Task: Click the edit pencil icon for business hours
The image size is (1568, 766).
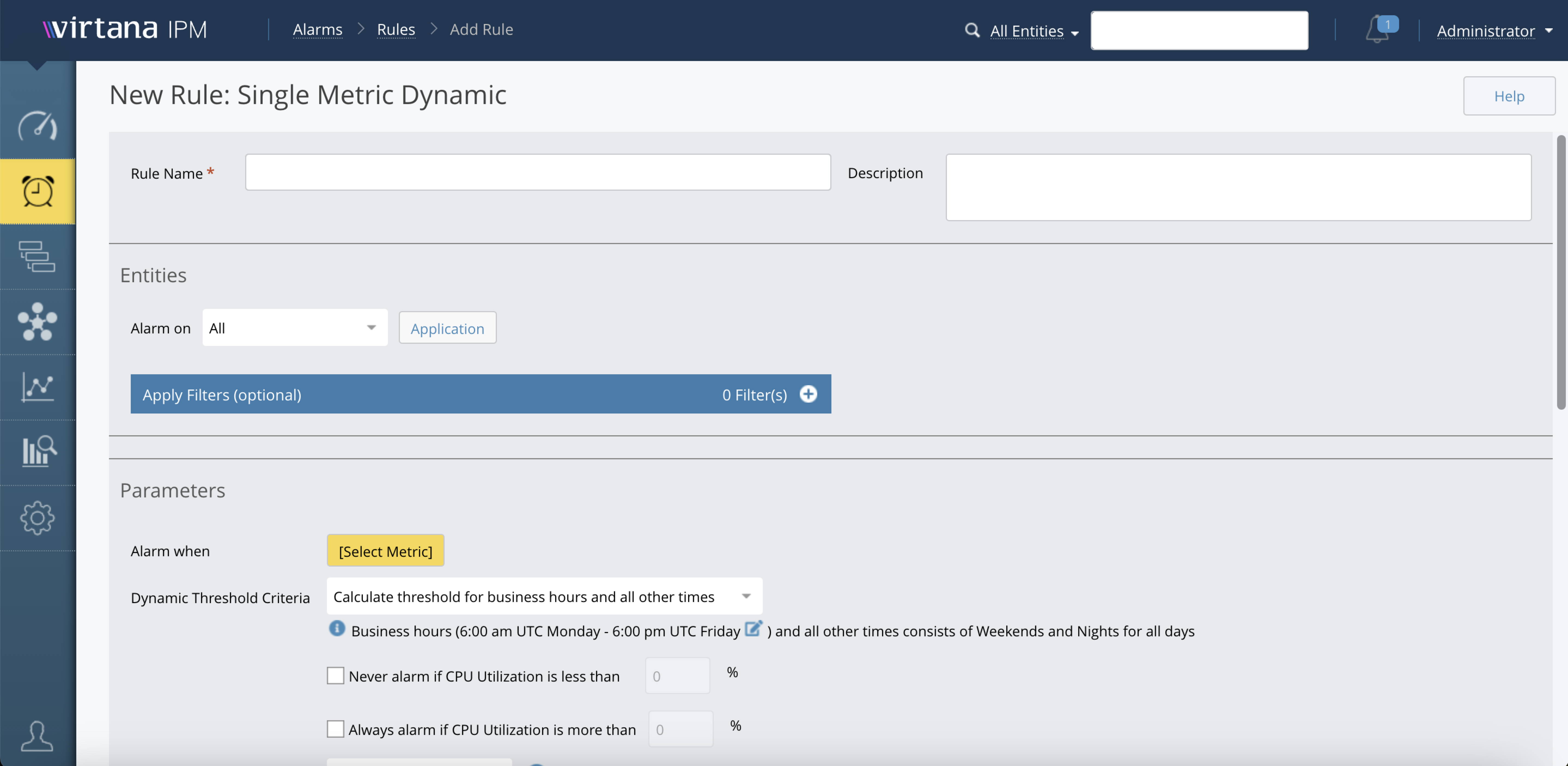Action: click(x=753, y=628)
